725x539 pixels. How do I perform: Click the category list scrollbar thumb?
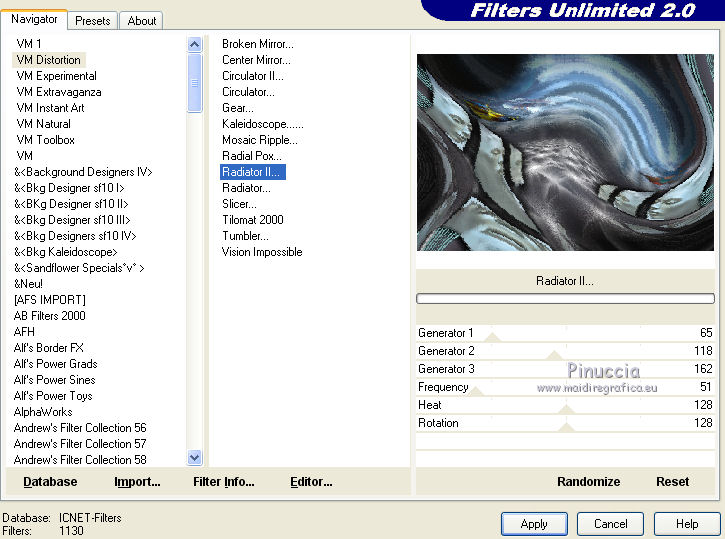195,83
